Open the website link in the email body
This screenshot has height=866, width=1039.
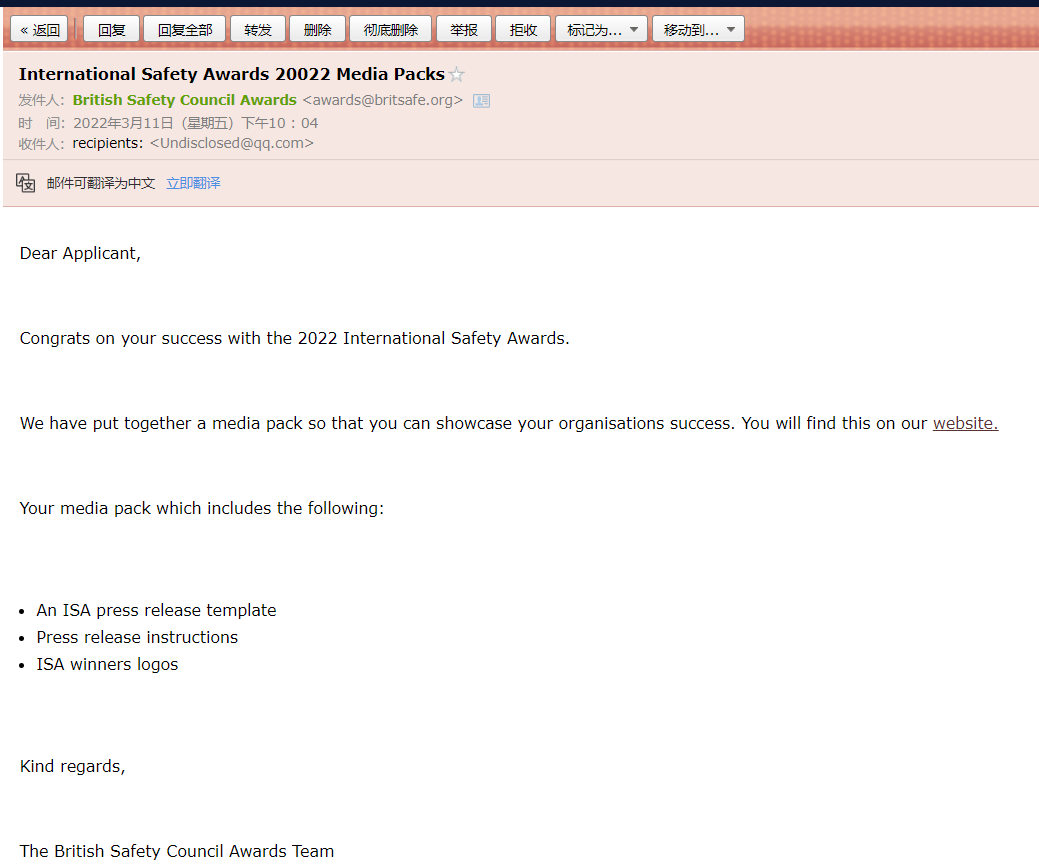tap(965, 423)
